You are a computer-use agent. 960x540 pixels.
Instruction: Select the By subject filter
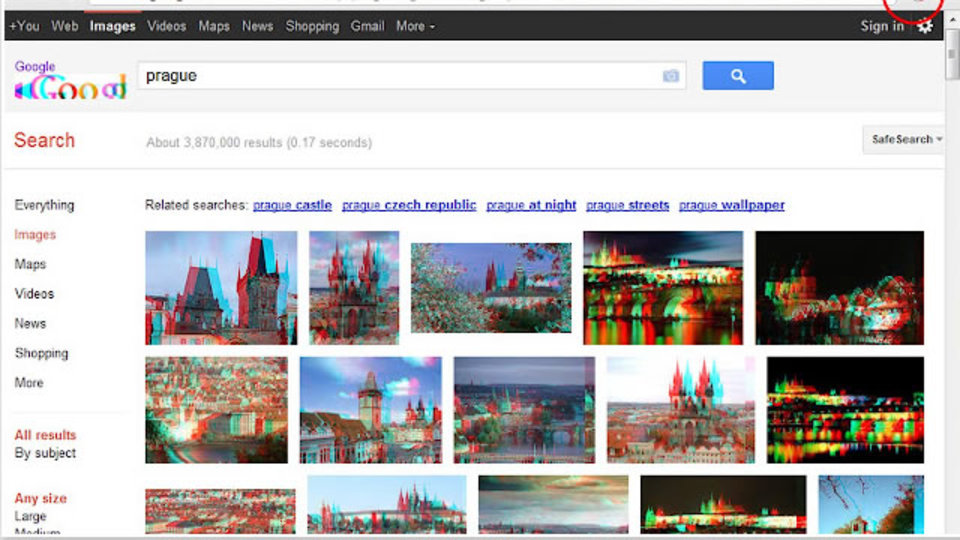(x=45, y=453)
